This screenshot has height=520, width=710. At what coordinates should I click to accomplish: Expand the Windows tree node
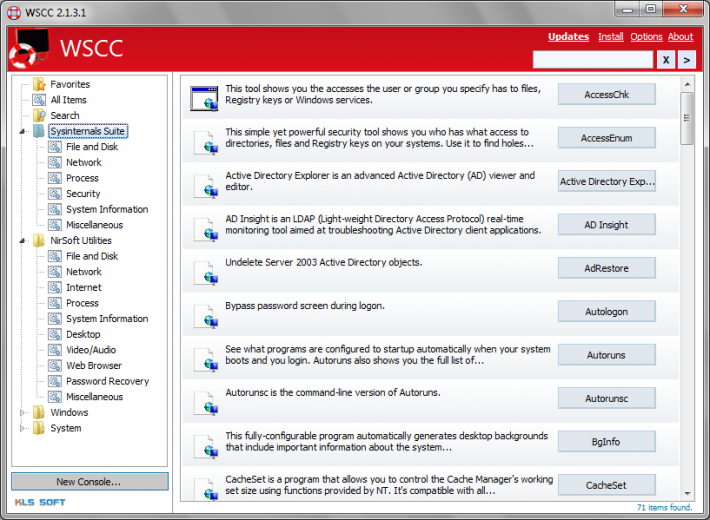point(22,413)
